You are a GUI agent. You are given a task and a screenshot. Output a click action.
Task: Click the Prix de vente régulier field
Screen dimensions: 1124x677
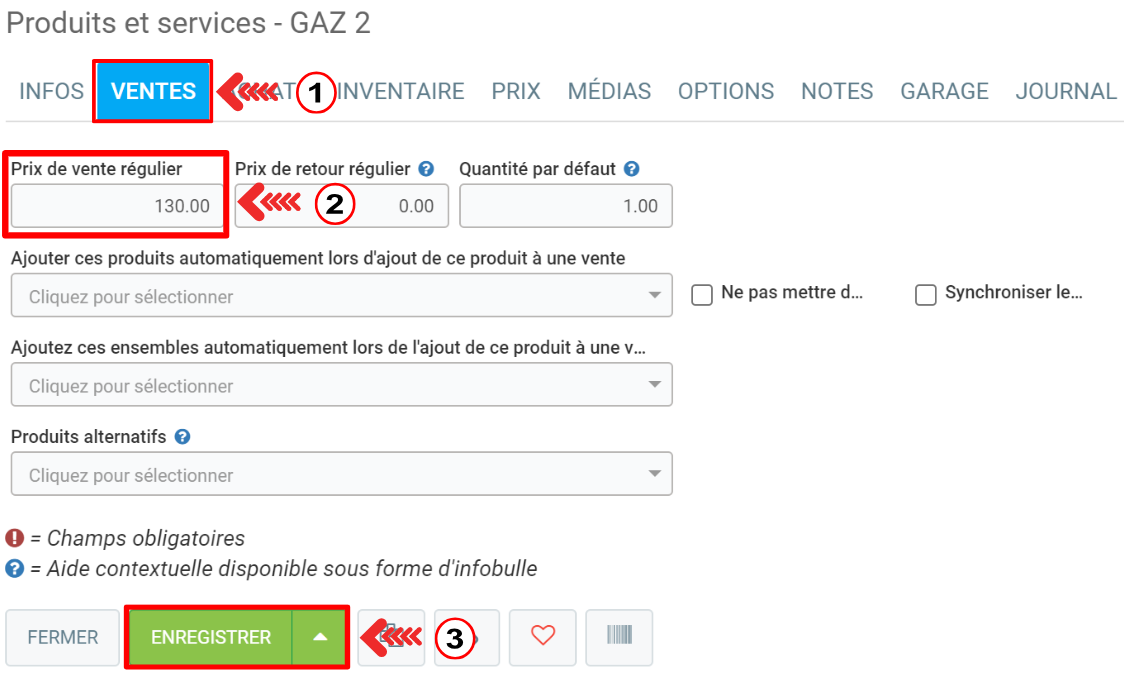tap(118, 207)
